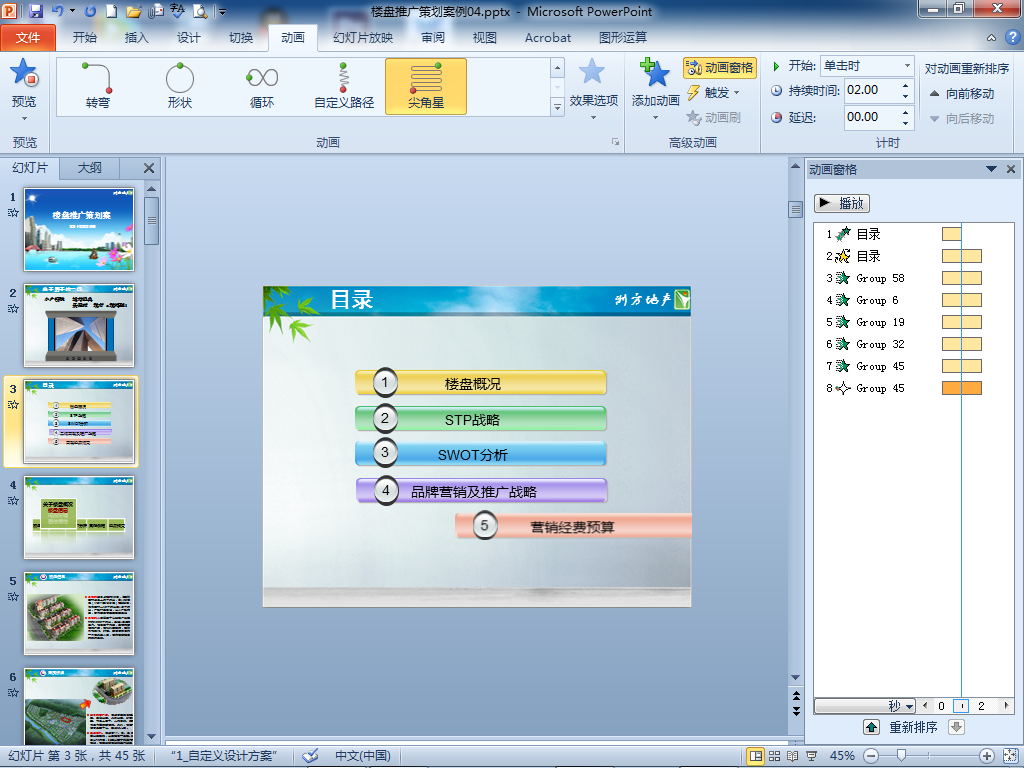This screenshot has width=1024, height=768.
Task: Fit slide to current window icon
Action: point(1009,756)
